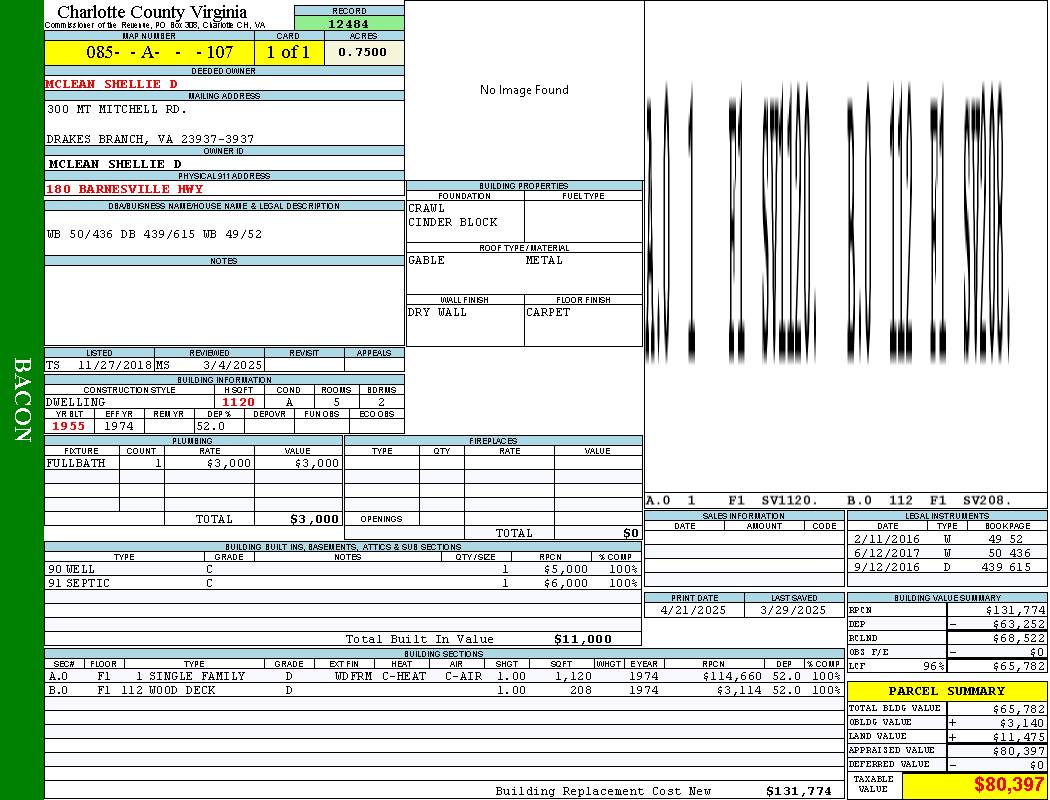Viewport: 1050px width, 800px height.
Task: Click fireplaces total $0
Action: click(631, 533)
